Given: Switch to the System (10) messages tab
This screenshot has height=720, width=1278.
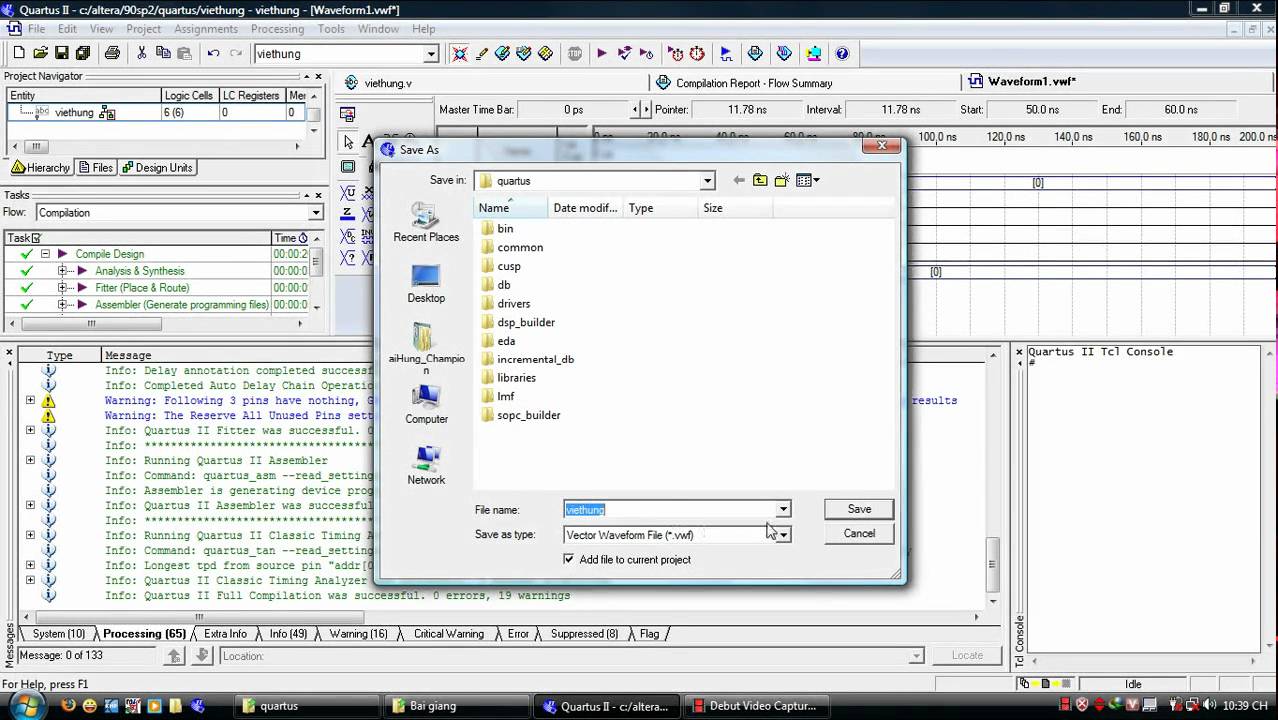Looking at the screenshot, I should pyautogui.click(x=57, y=634).
